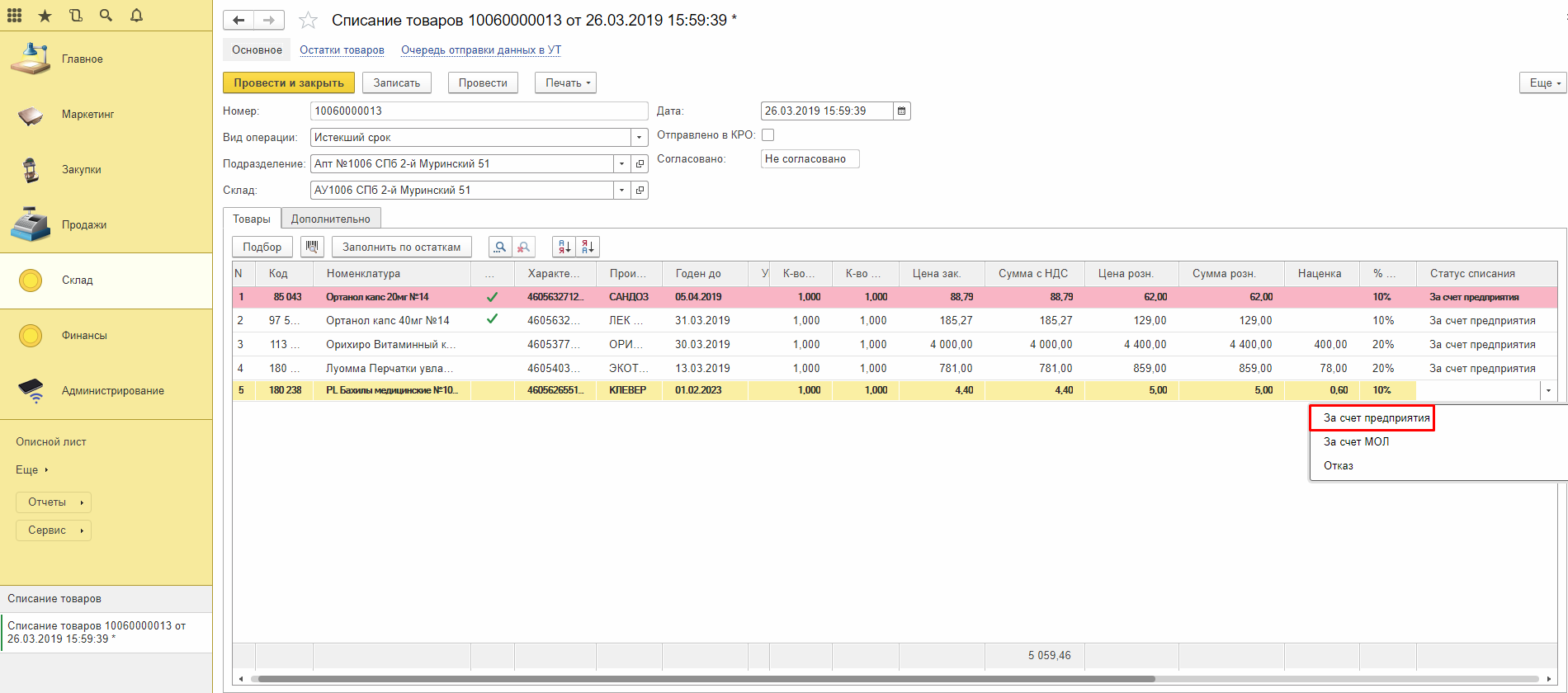Open the Остатки товаров link
Viewport: 1568px width, 693px height.
point(342,50)
